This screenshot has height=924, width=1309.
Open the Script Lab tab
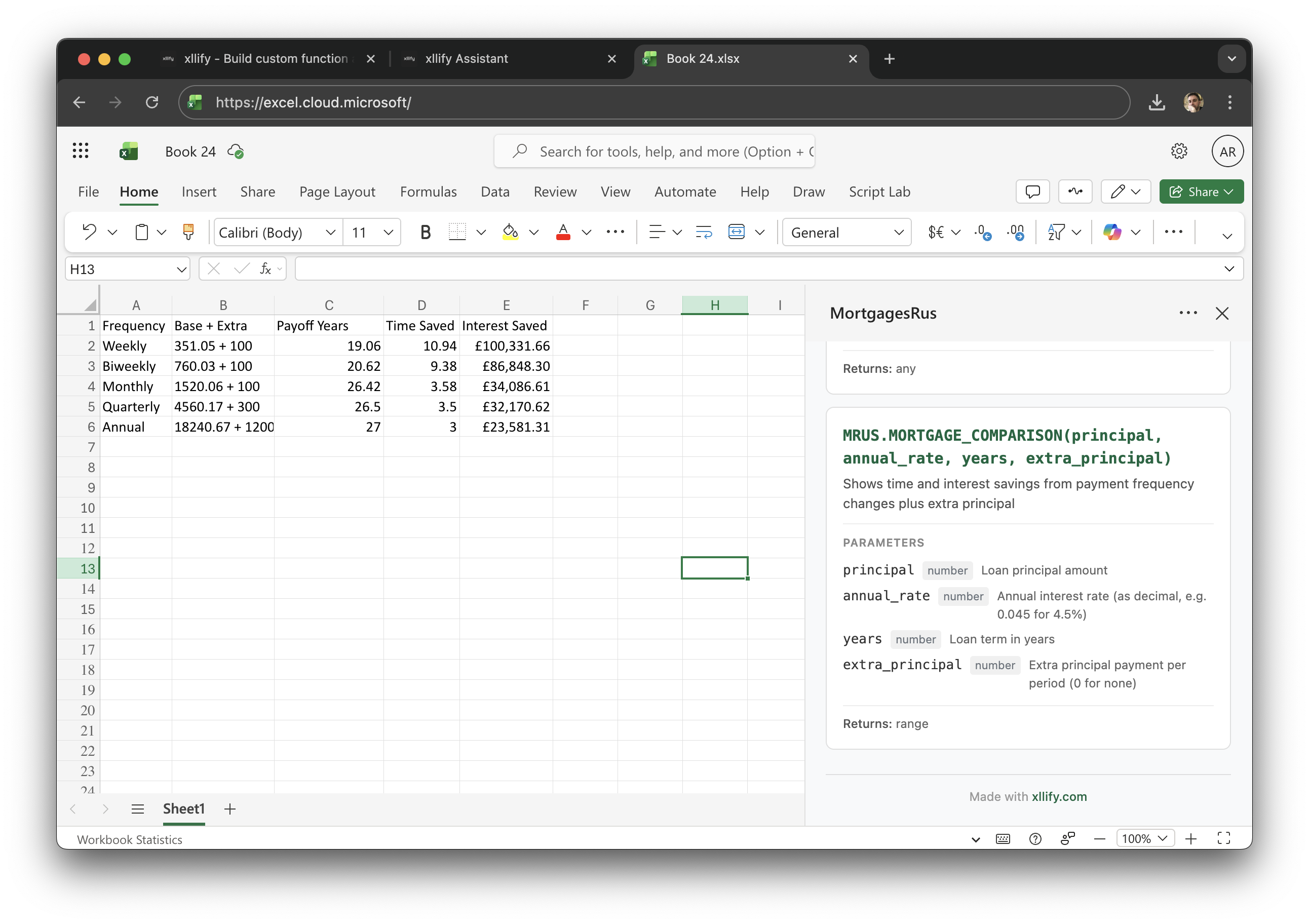click(879, 191)
